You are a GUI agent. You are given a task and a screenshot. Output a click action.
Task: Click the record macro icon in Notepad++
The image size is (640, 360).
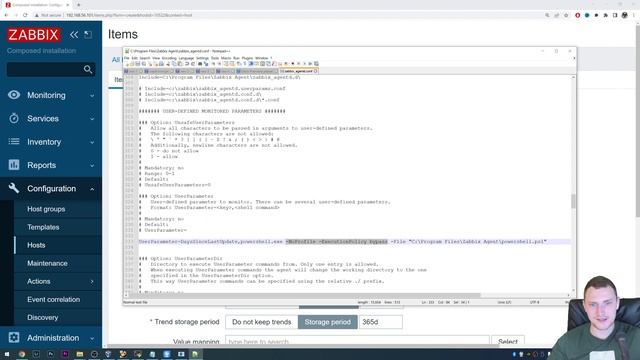pos(286,64)
